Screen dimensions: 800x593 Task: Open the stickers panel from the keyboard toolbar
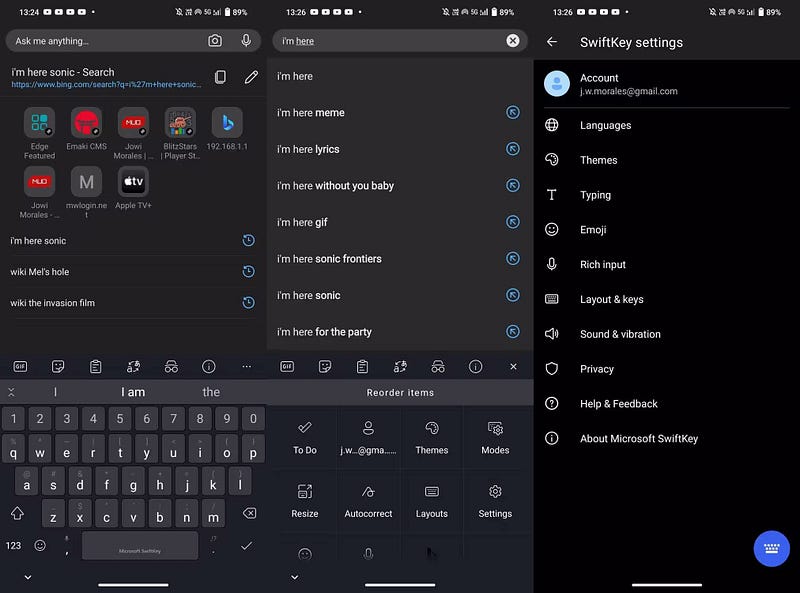(x=58, y=366)
